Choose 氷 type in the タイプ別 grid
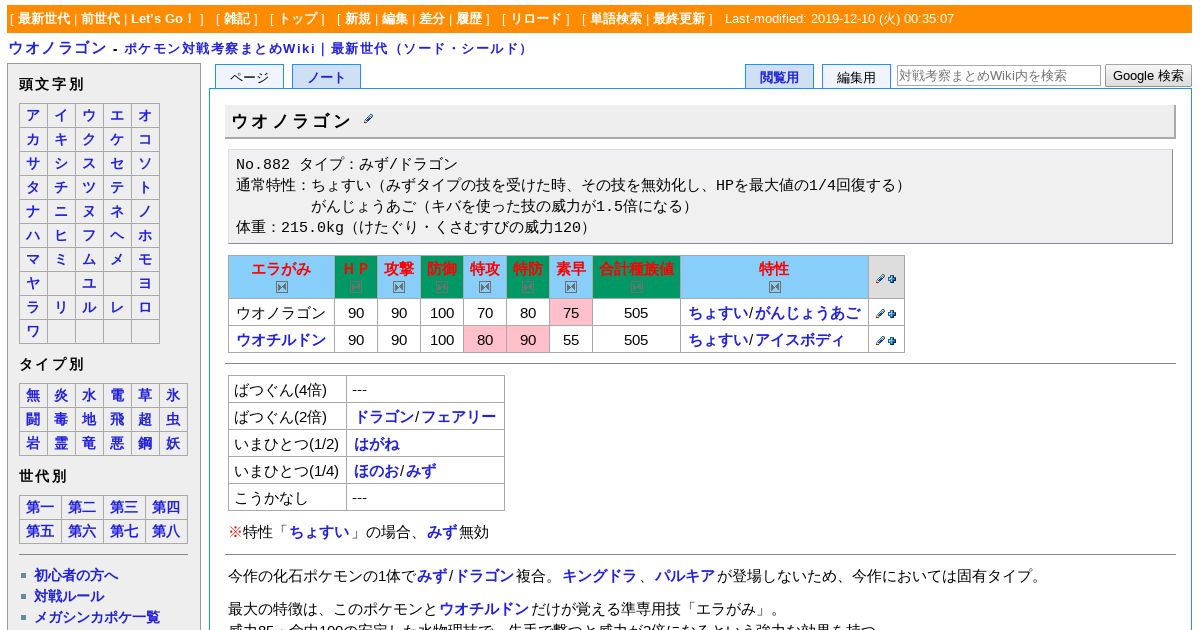 [x=173, y=395]
